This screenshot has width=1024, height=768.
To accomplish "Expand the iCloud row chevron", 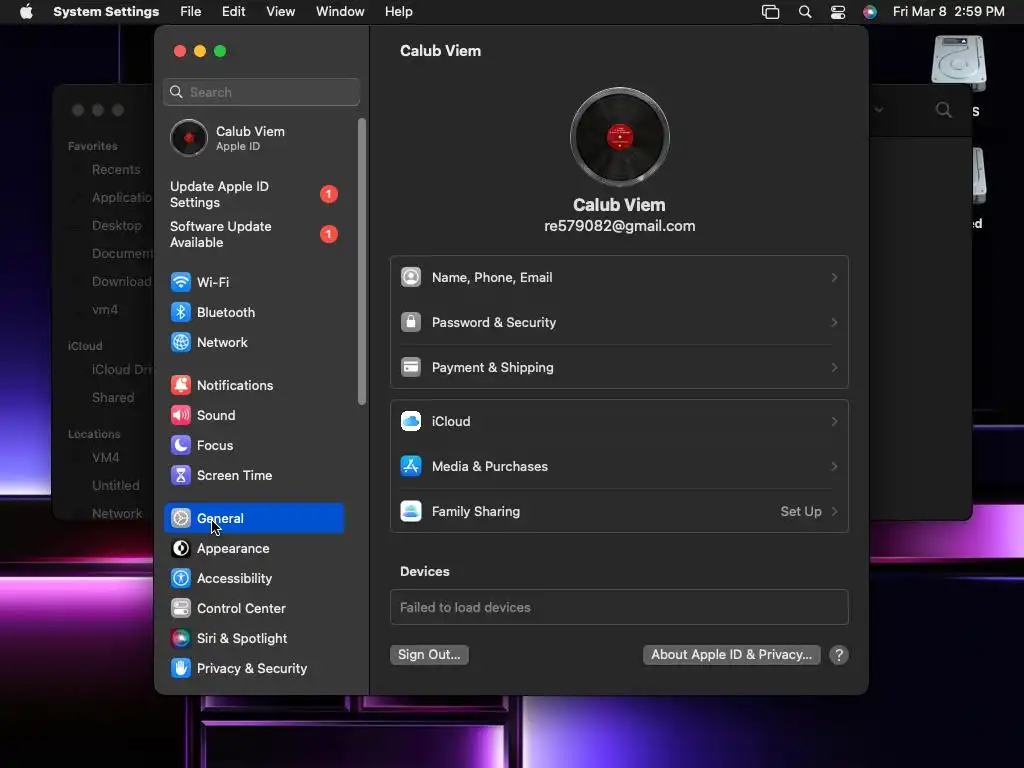I will [834, 422].
